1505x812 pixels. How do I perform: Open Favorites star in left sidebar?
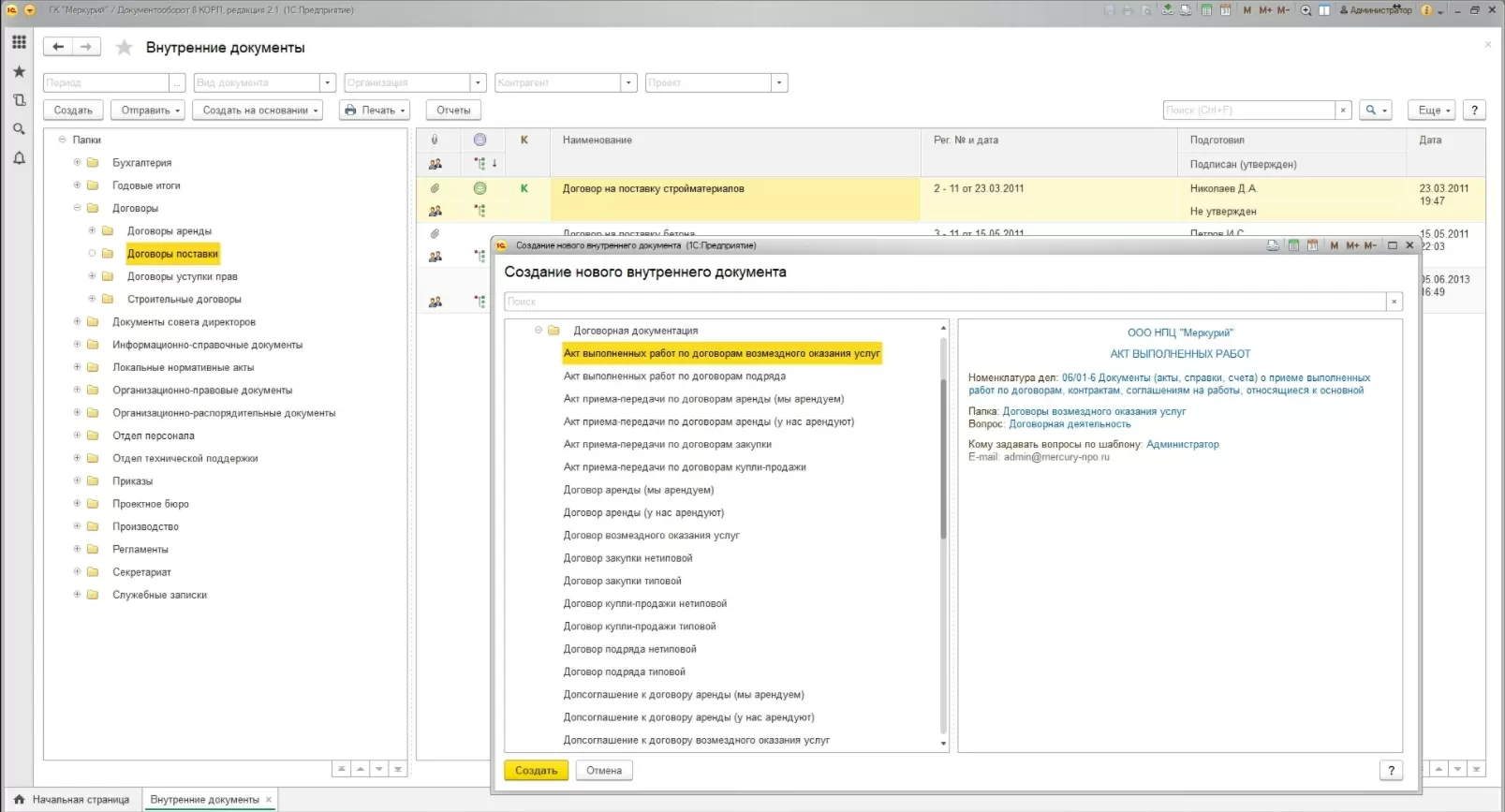[19, 71]
